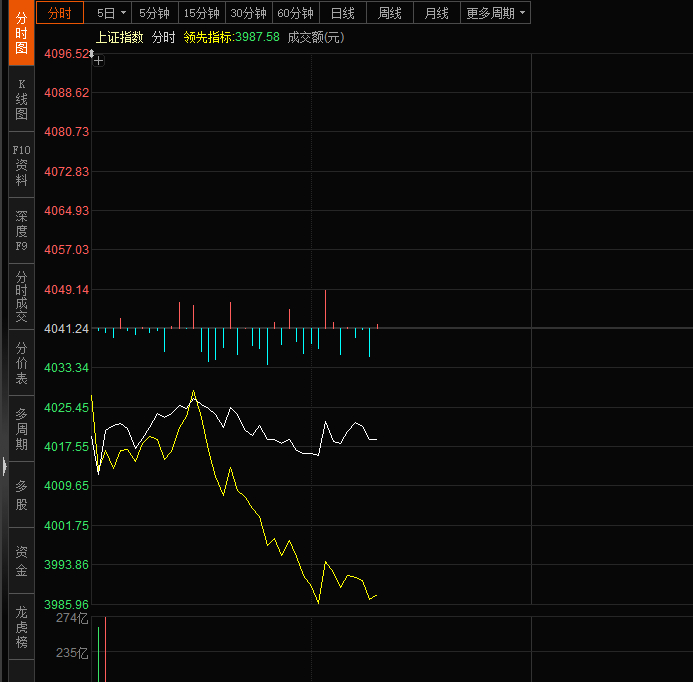
Task: Open F10资料 sidebar item
Action: pos(21,165)
